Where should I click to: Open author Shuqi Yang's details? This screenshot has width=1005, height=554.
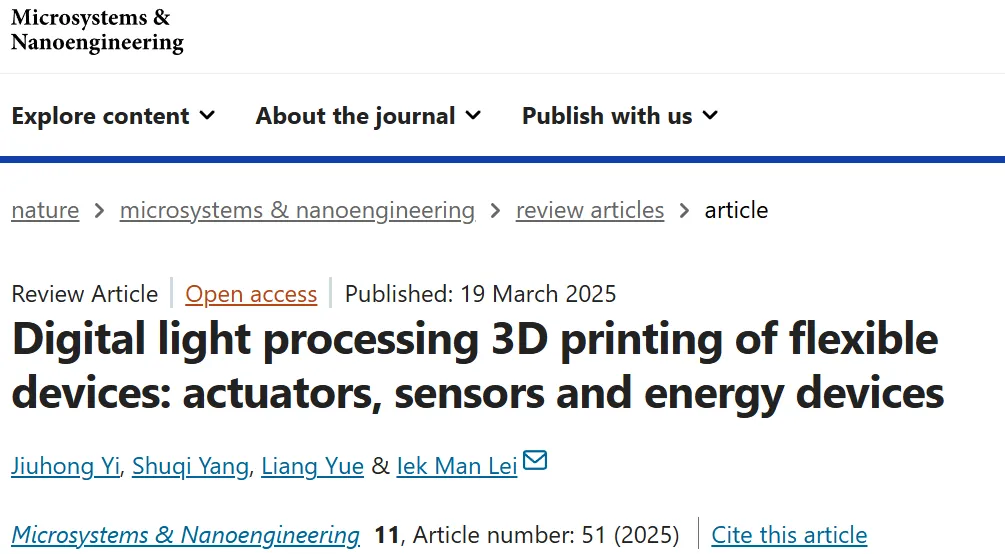(189, 466)
